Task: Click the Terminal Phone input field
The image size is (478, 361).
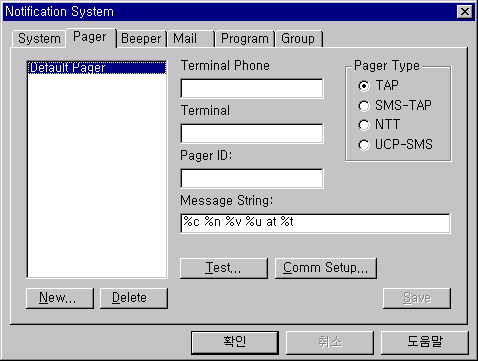Action: [x=252, y=88]
